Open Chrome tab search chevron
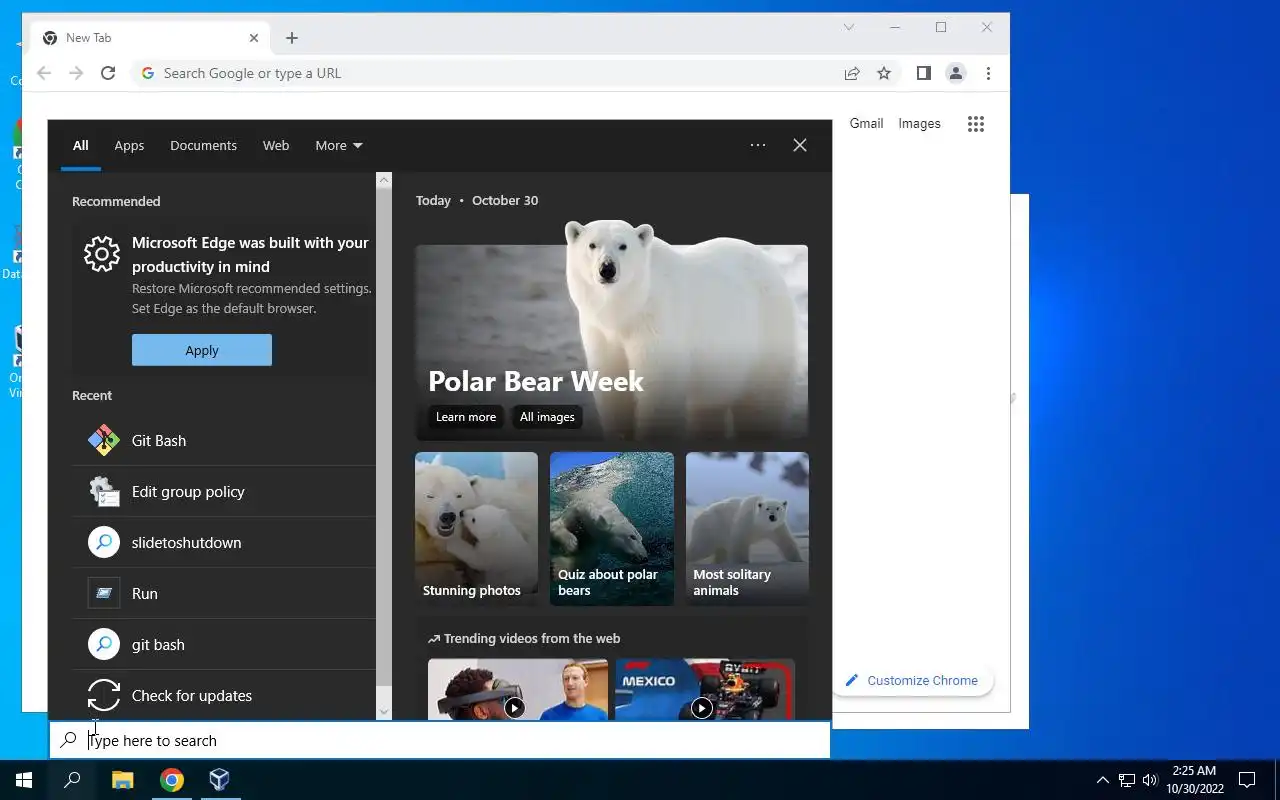Image resolution: width=1280 pixels, height=800 pixels. point(849,28)
